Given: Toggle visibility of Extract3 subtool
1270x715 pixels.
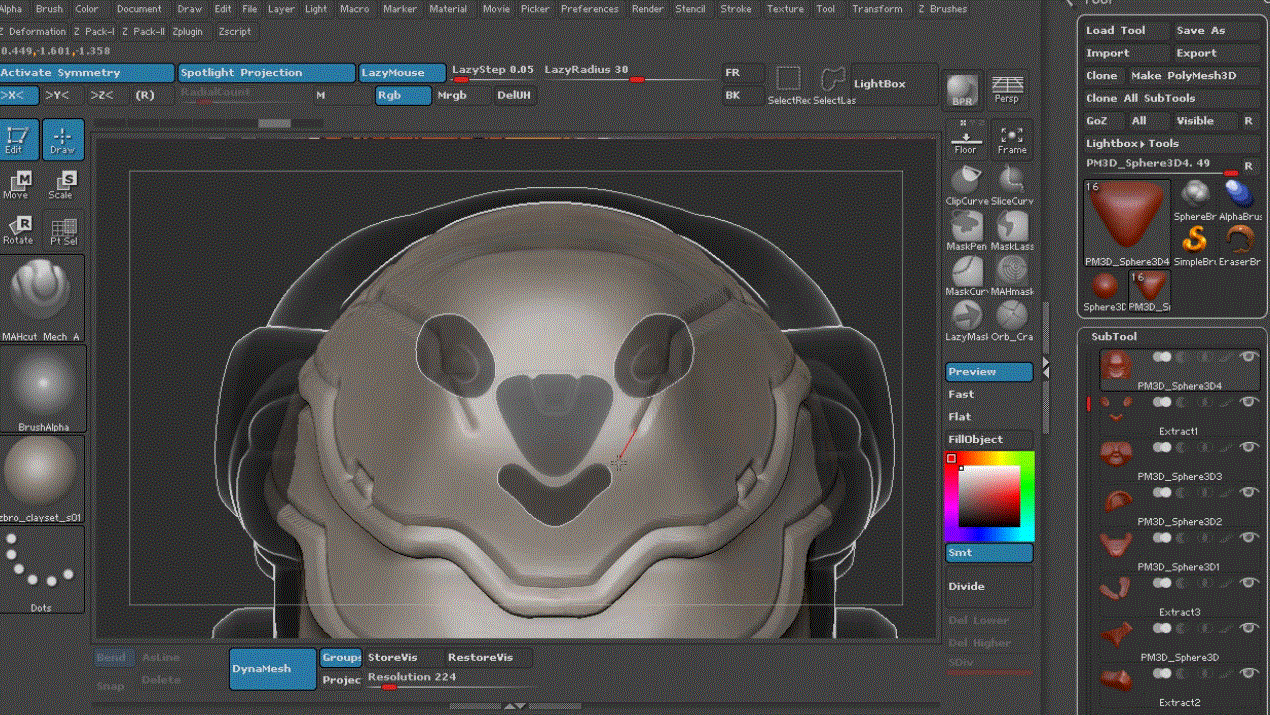Looking at the screenshot, I should click(x=1248, y=583).
